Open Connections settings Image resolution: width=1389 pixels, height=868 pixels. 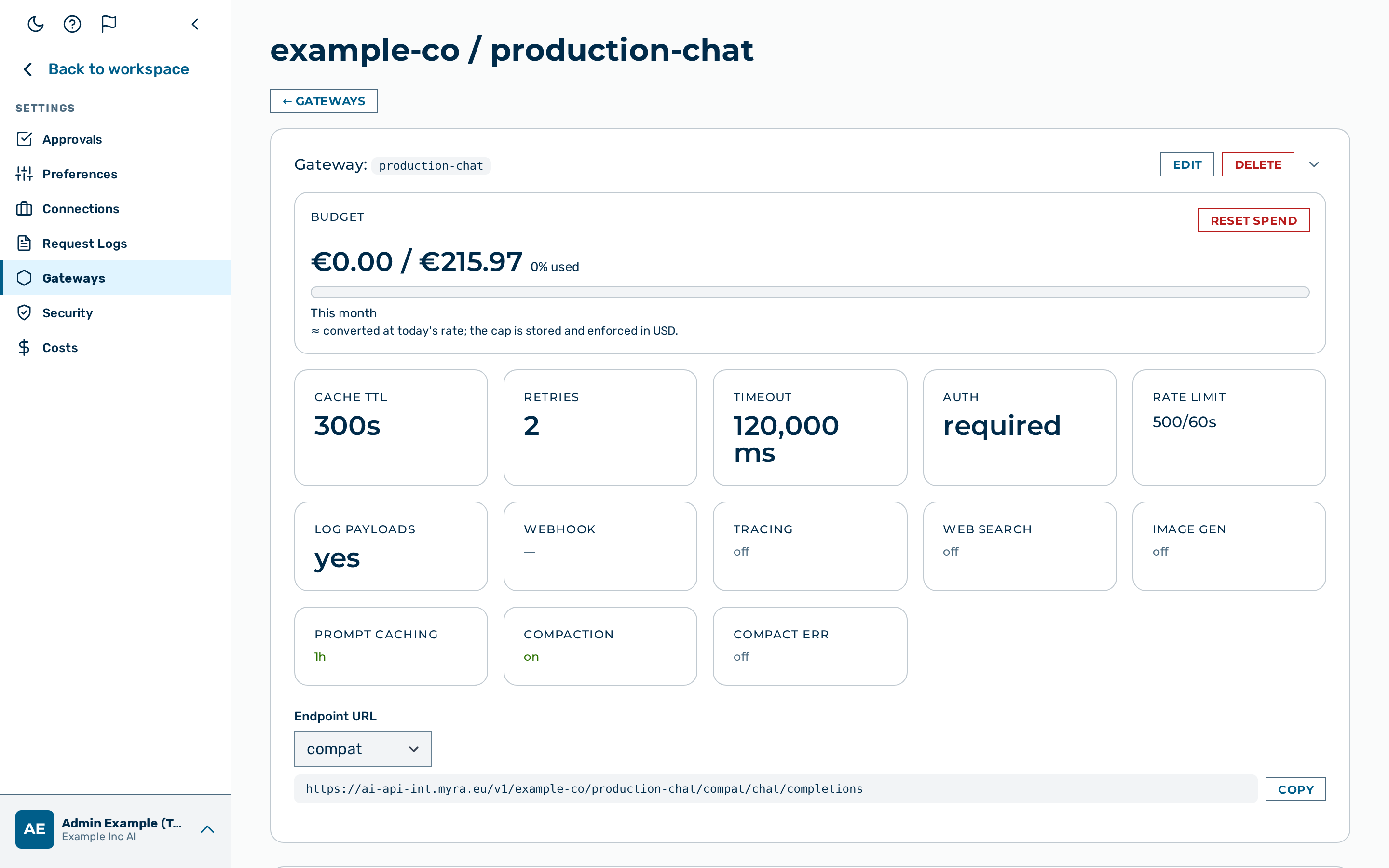click(x=115, y=208)
